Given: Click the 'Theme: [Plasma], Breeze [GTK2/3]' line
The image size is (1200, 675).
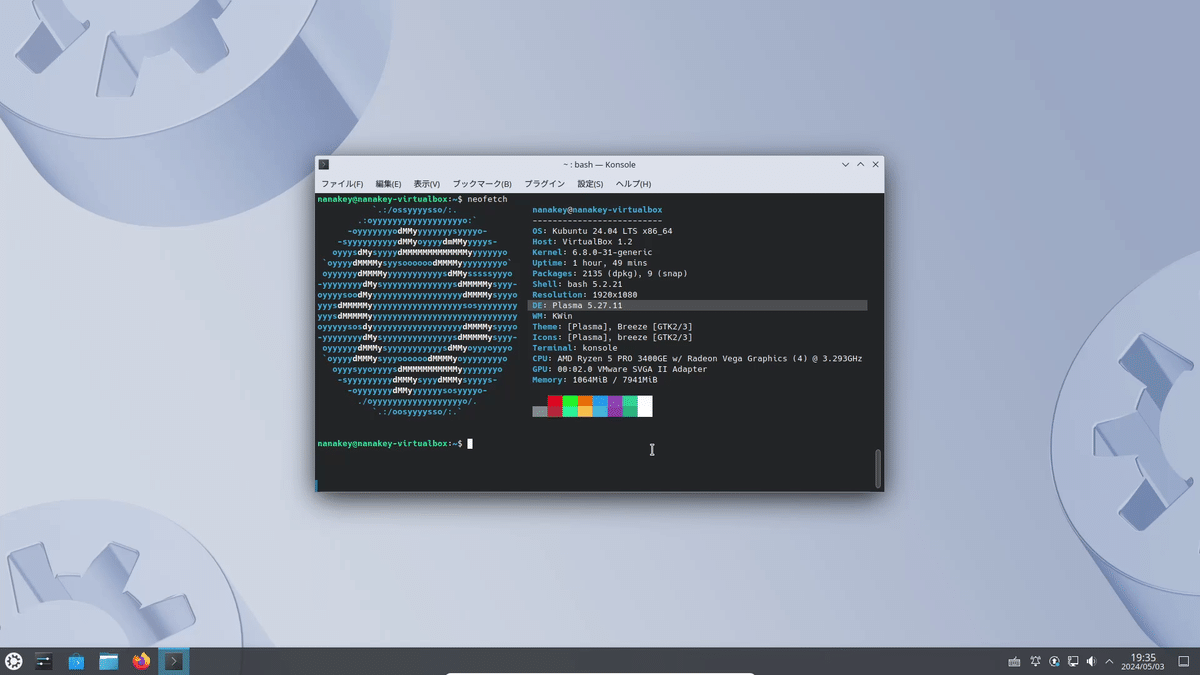Looking at the screenshot, I should tap(612, 327).
